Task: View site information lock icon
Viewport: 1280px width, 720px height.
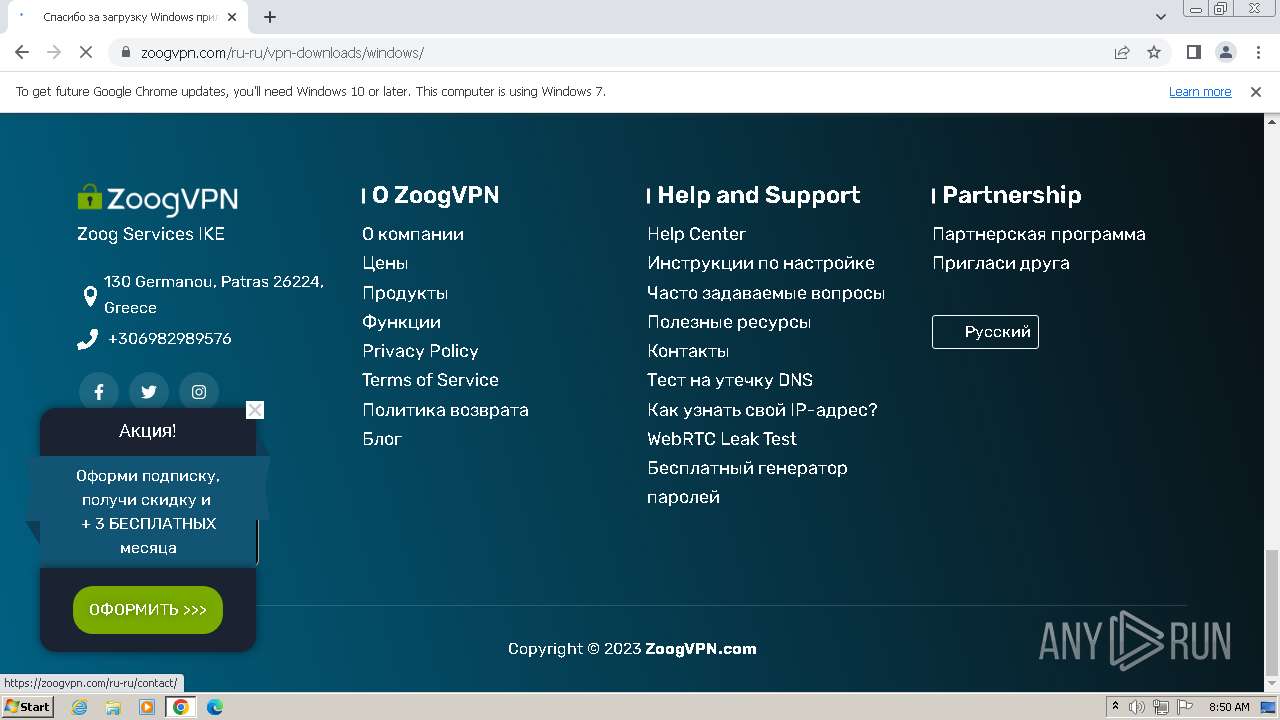Action: point(126,53)
